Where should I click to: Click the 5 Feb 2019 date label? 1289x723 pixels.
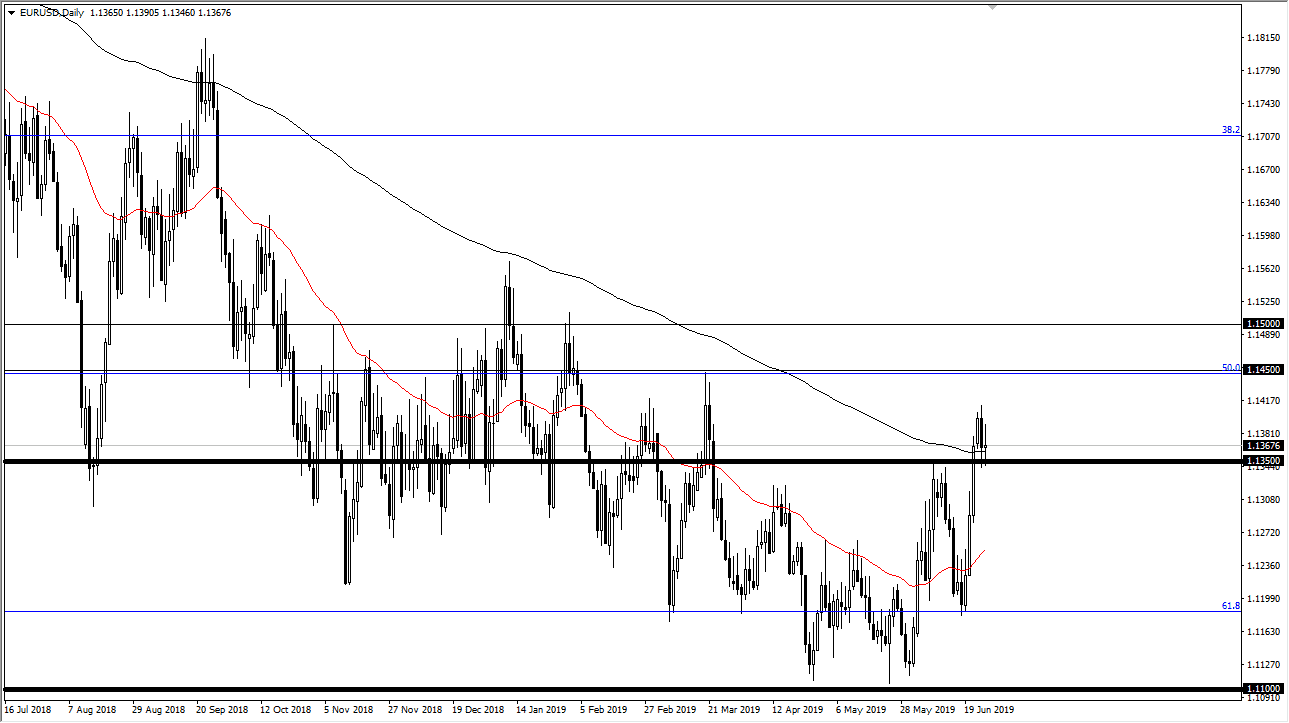604,709
